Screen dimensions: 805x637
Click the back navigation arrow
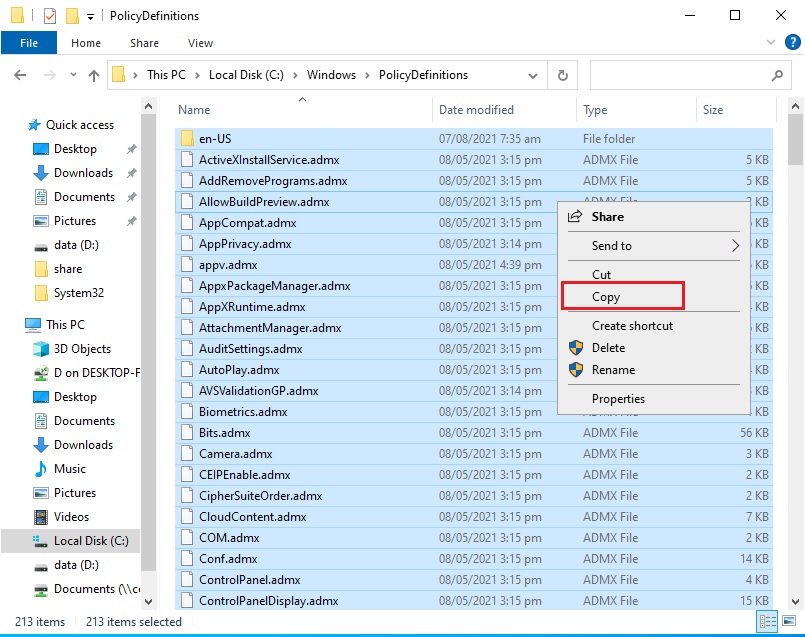pos(20,74)
